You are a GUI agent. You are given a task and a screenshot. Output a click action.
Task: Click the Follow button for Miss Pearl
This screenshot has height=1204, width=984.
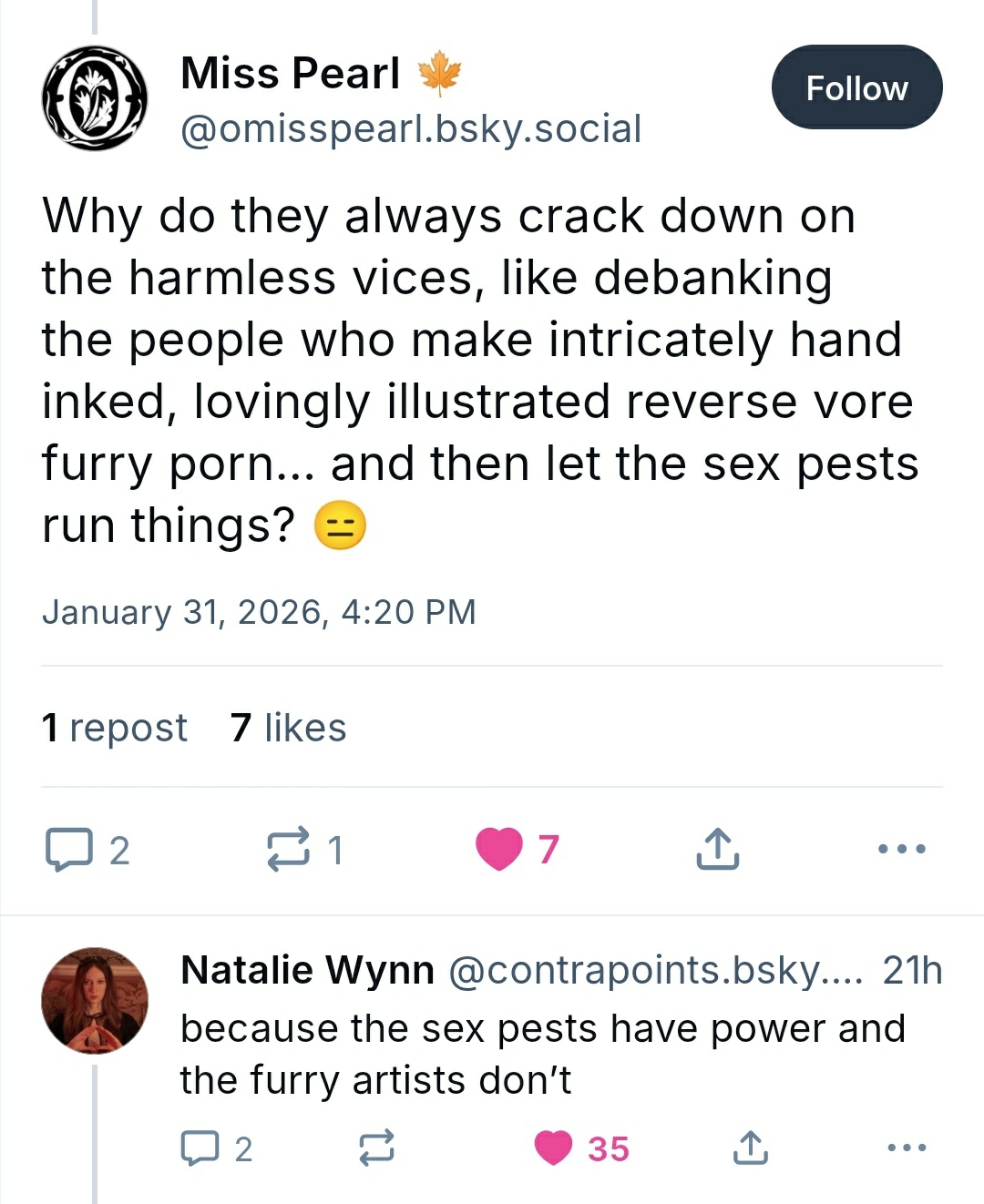click(856, 87)
